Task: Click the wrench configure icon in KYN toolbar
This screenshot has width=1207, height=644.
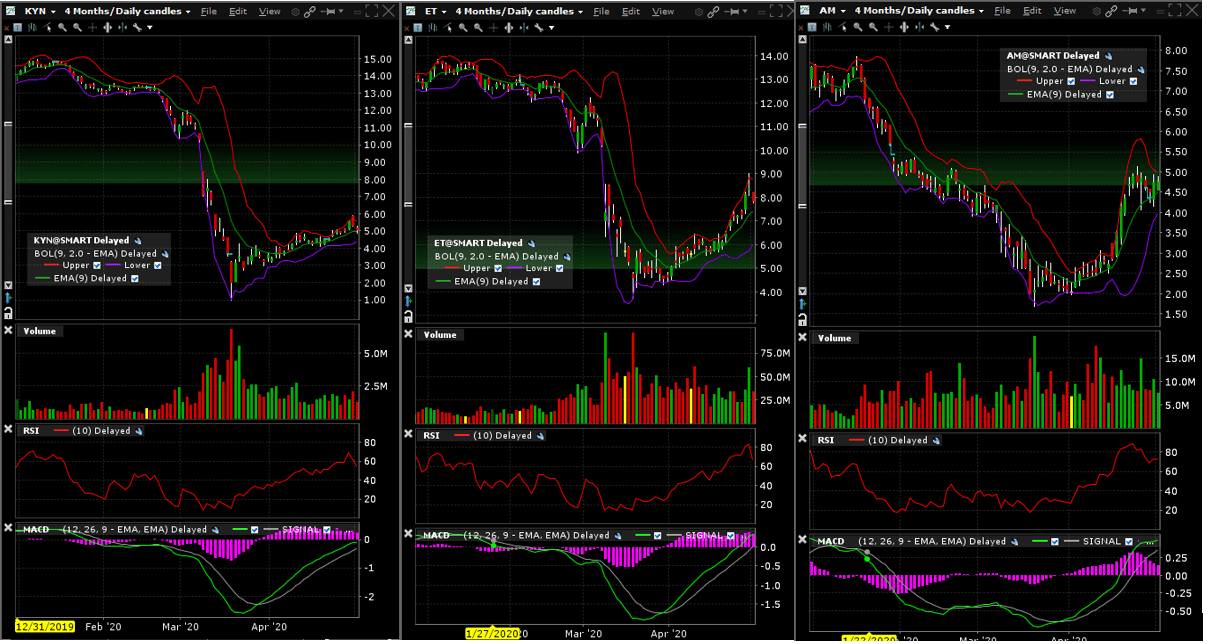Action: click(x=137, y=27)
